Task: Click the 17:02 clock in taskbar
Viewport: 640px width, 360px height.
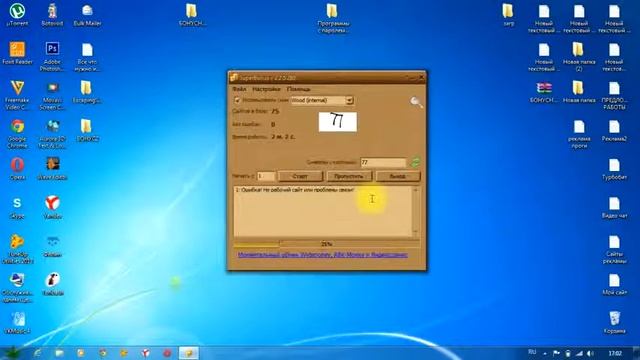Action: click(615, 353)
